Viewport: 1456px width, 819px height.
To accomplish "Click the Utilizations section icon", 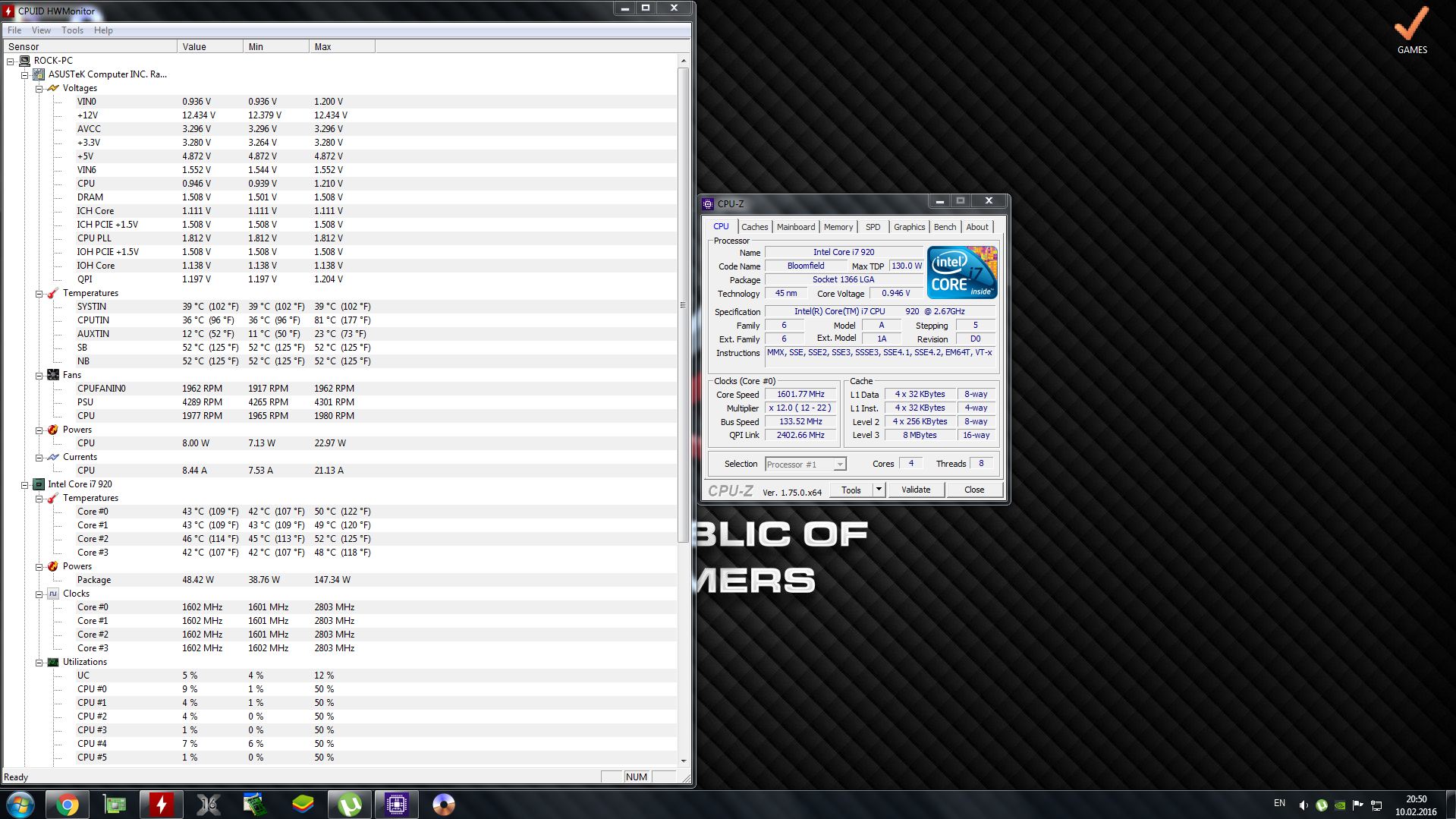I will coord(53,662).
